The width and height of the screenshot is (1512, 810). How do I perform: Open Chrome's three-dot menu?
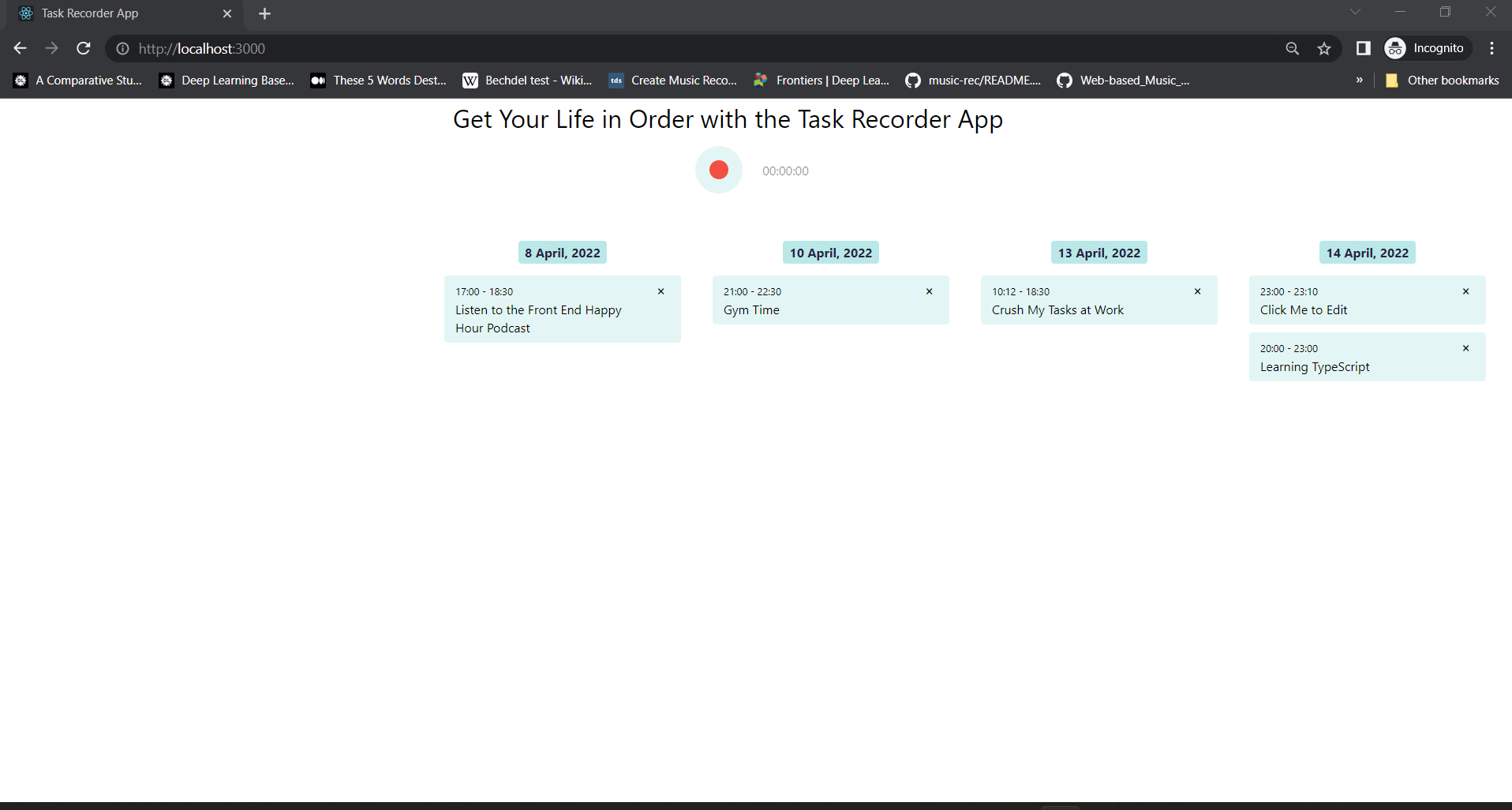pos(1492,48)
